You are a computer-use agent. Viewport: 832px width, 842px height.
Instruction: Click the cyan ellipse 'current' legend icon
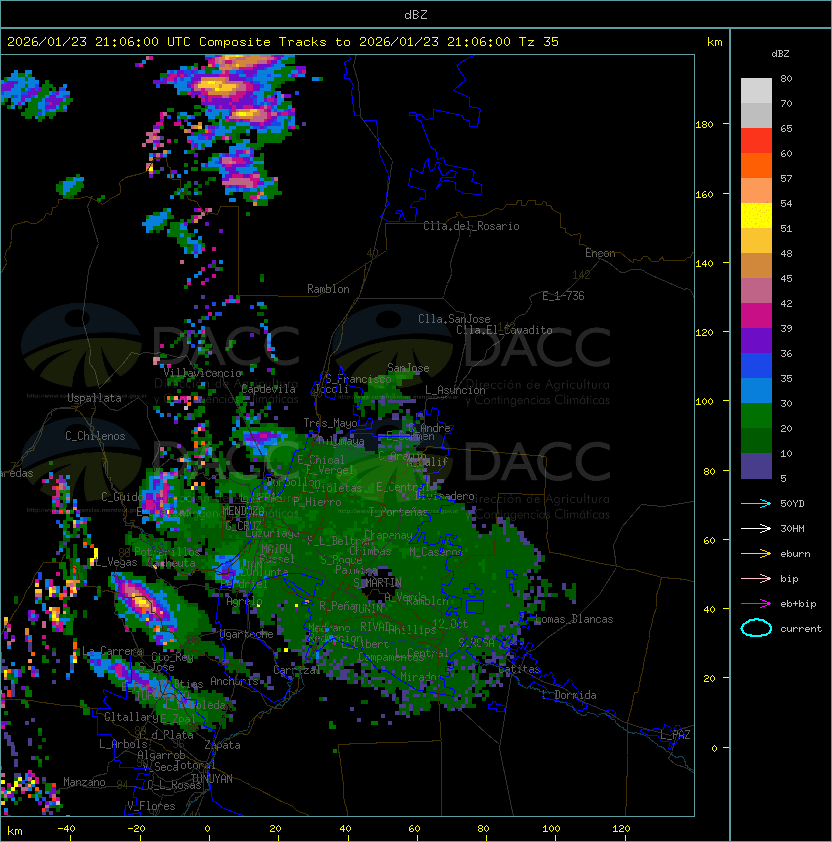[x=756, y=628]
